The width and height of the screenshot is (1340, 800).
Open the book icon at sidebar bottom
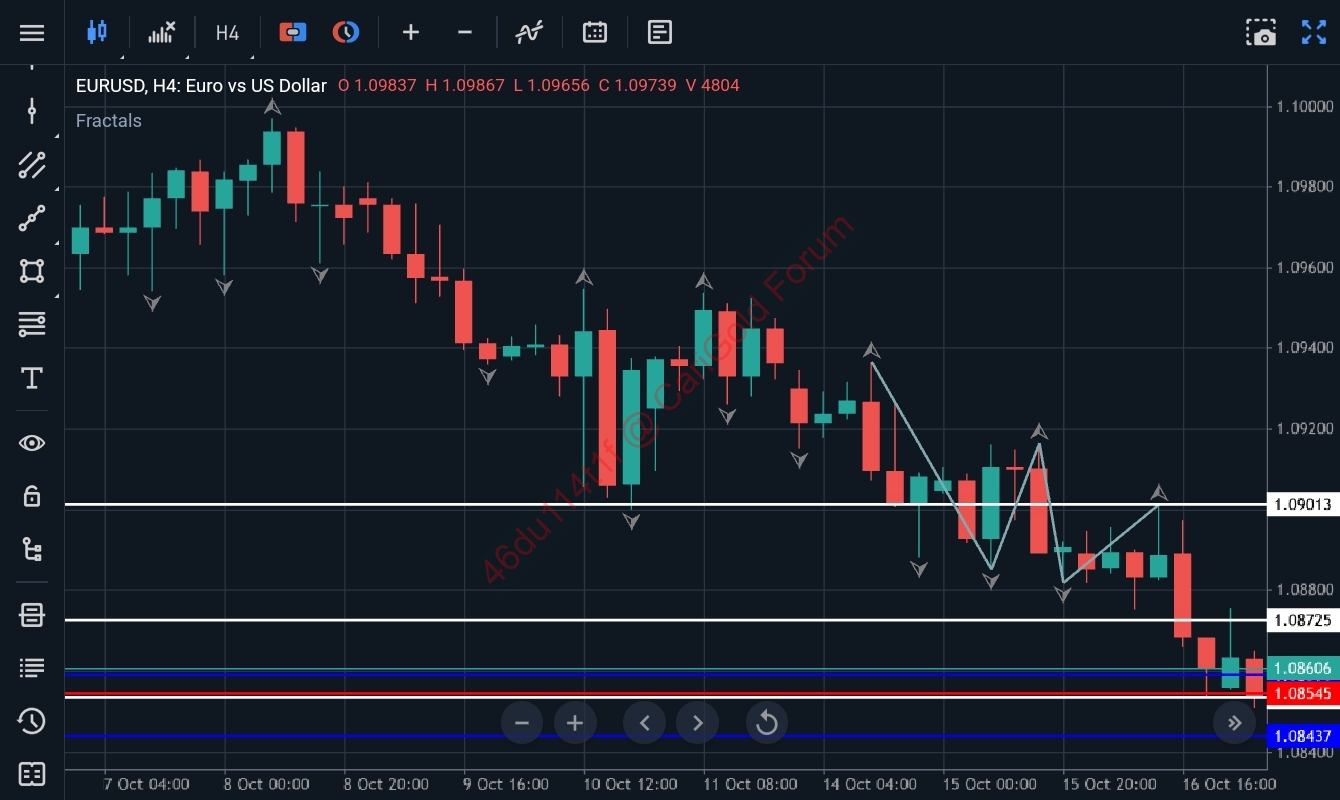click(32, 774)
